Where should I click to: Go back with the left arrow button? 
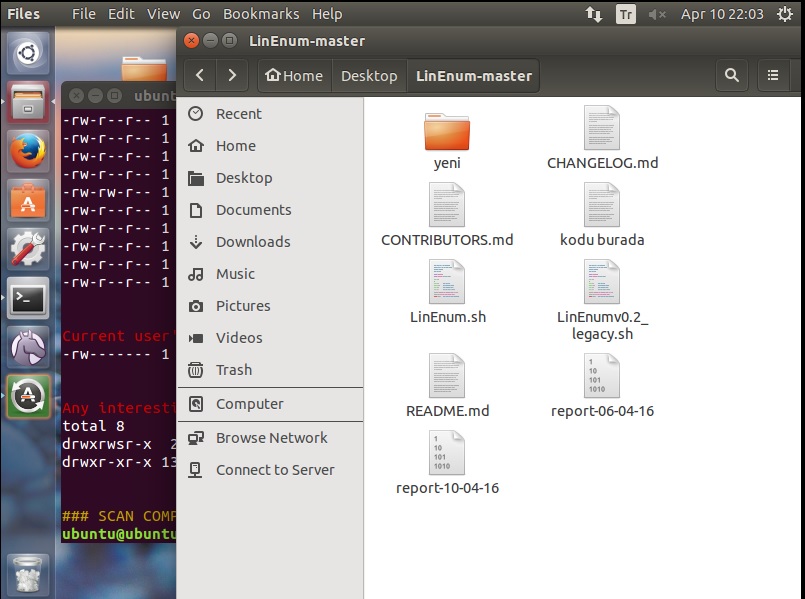(x=200, y=75)
